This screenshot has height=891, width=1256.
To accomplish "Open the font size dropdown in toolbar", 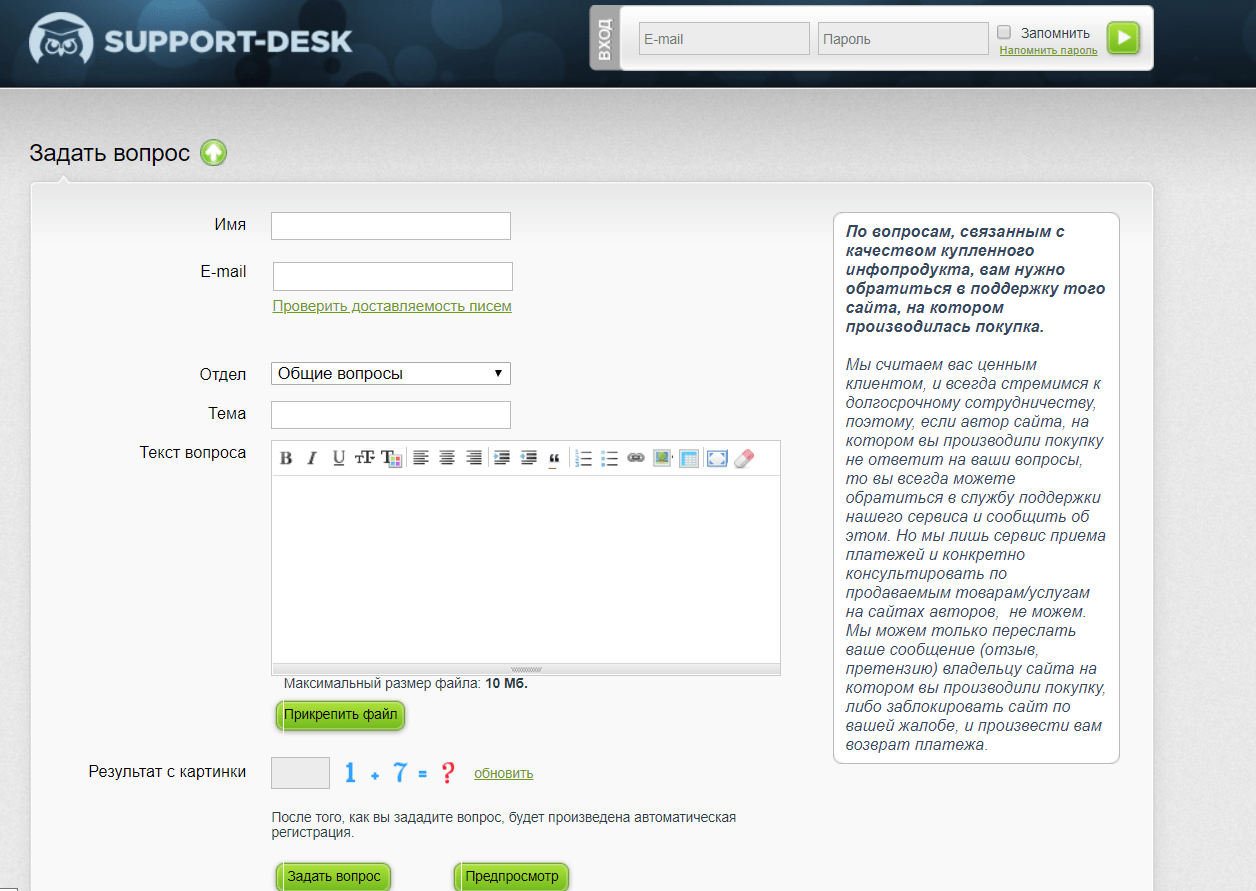I will [365, 458].
